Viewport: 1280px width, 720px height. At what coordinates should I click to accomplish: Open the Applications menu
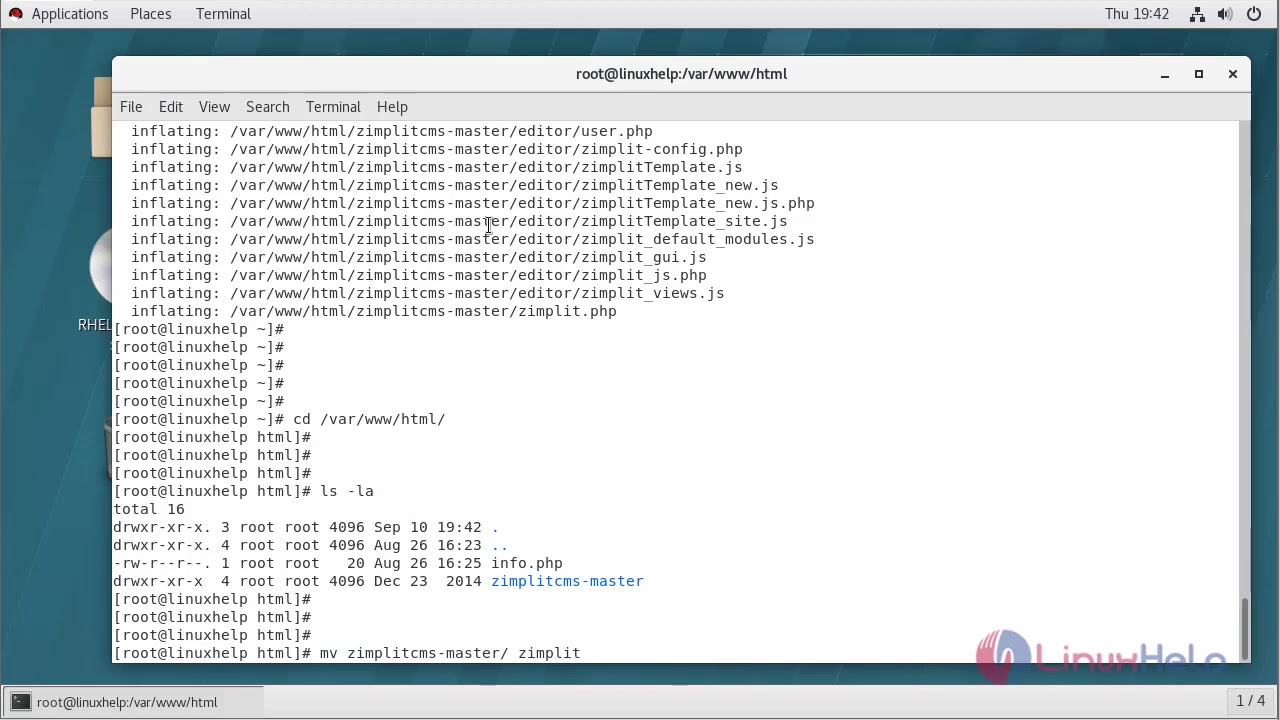(x=70, y=14)
